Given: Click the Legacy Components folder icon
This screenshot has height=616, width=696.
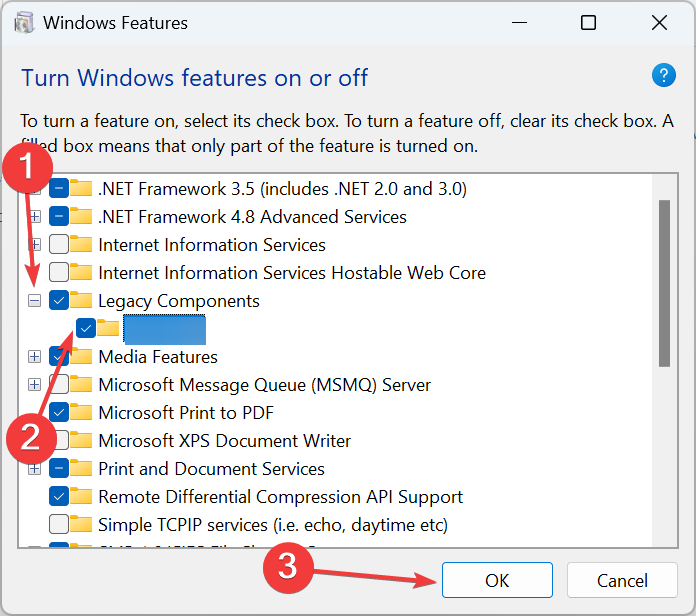Looking at the screenshot, I should coord(83,301).
